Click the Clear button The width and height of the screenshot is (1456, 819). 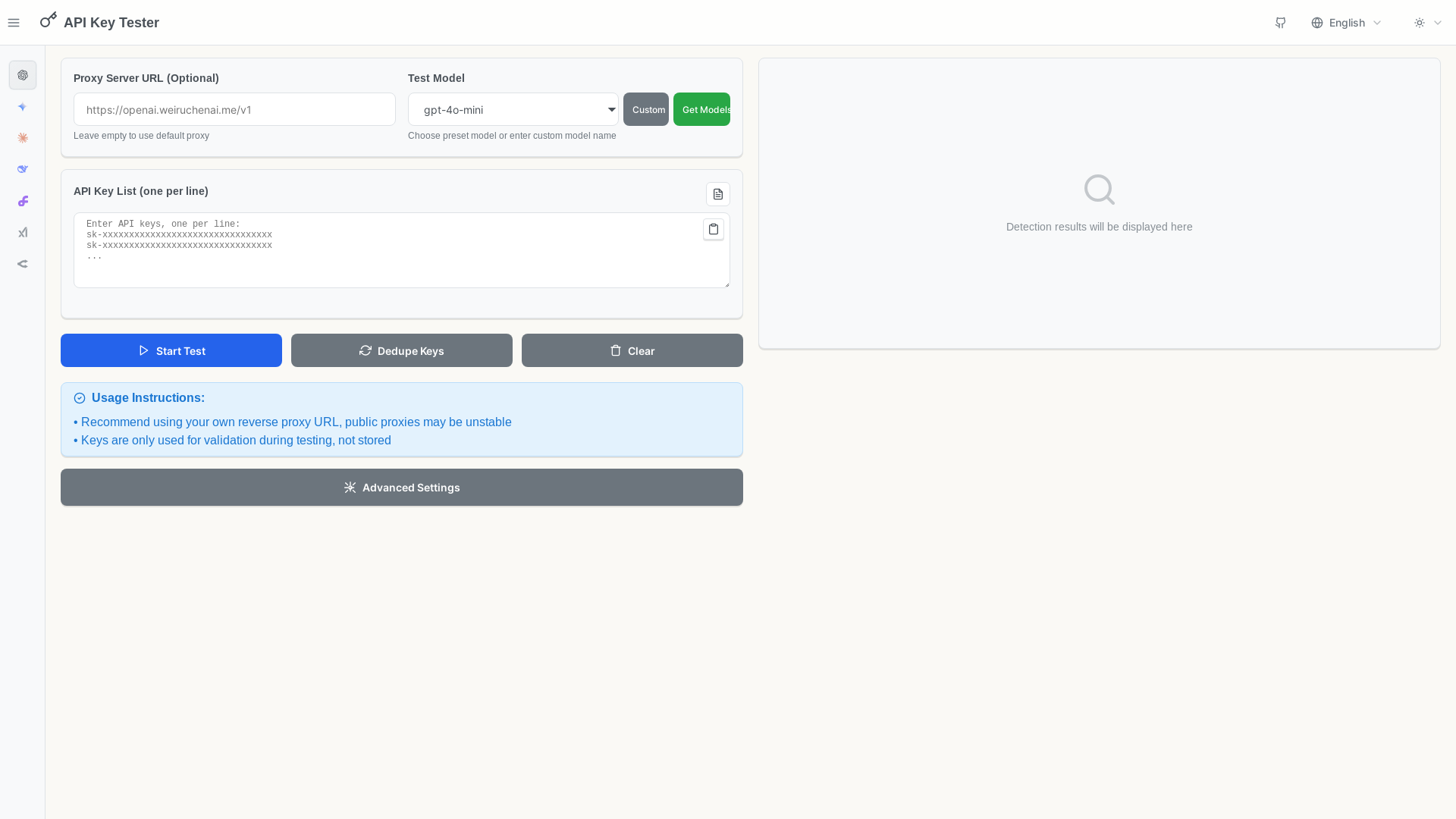click(632, 350)
